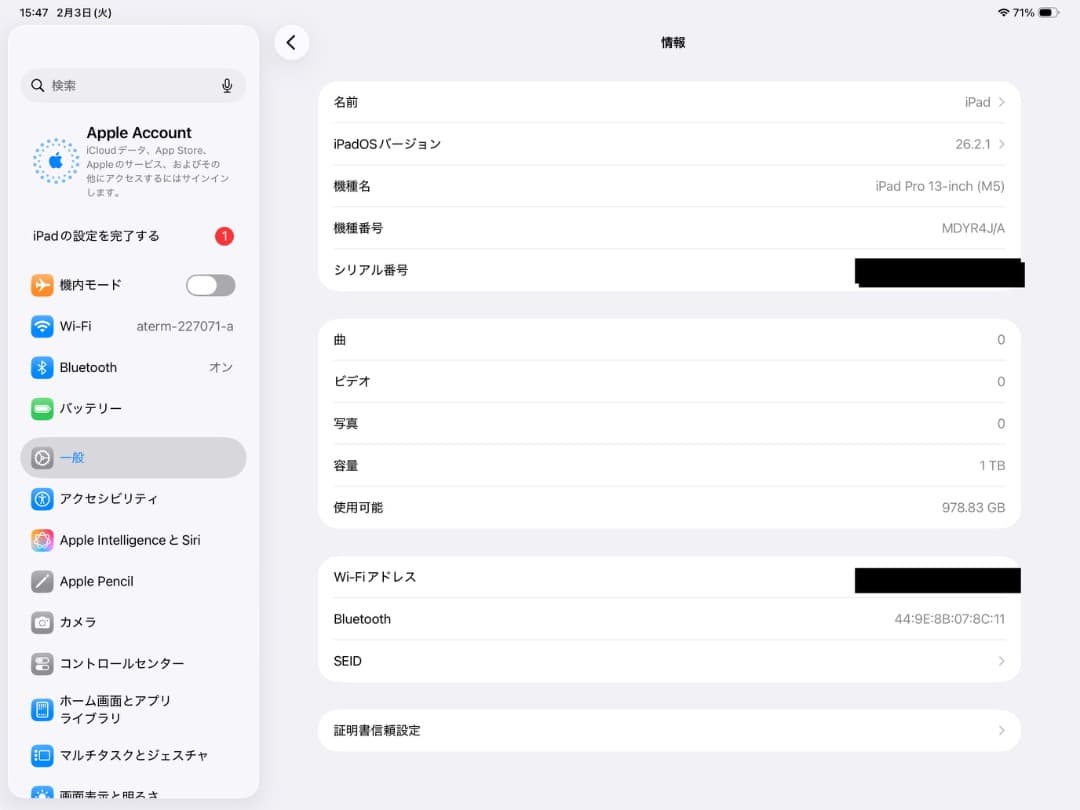Open Accessibility settings via its icon
The width and height of the screenshot is (1080, 810).
tap(40, 498)
